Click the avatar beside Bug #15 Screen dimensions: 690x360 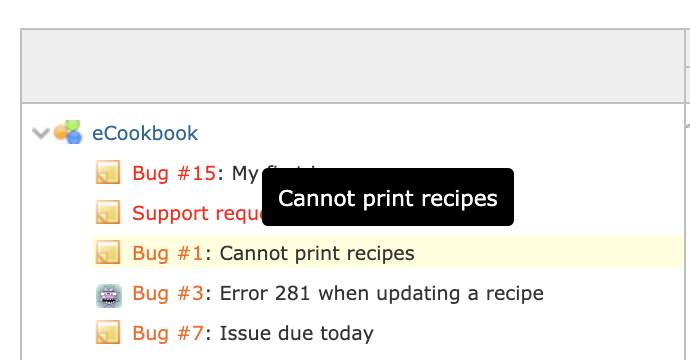108,172
